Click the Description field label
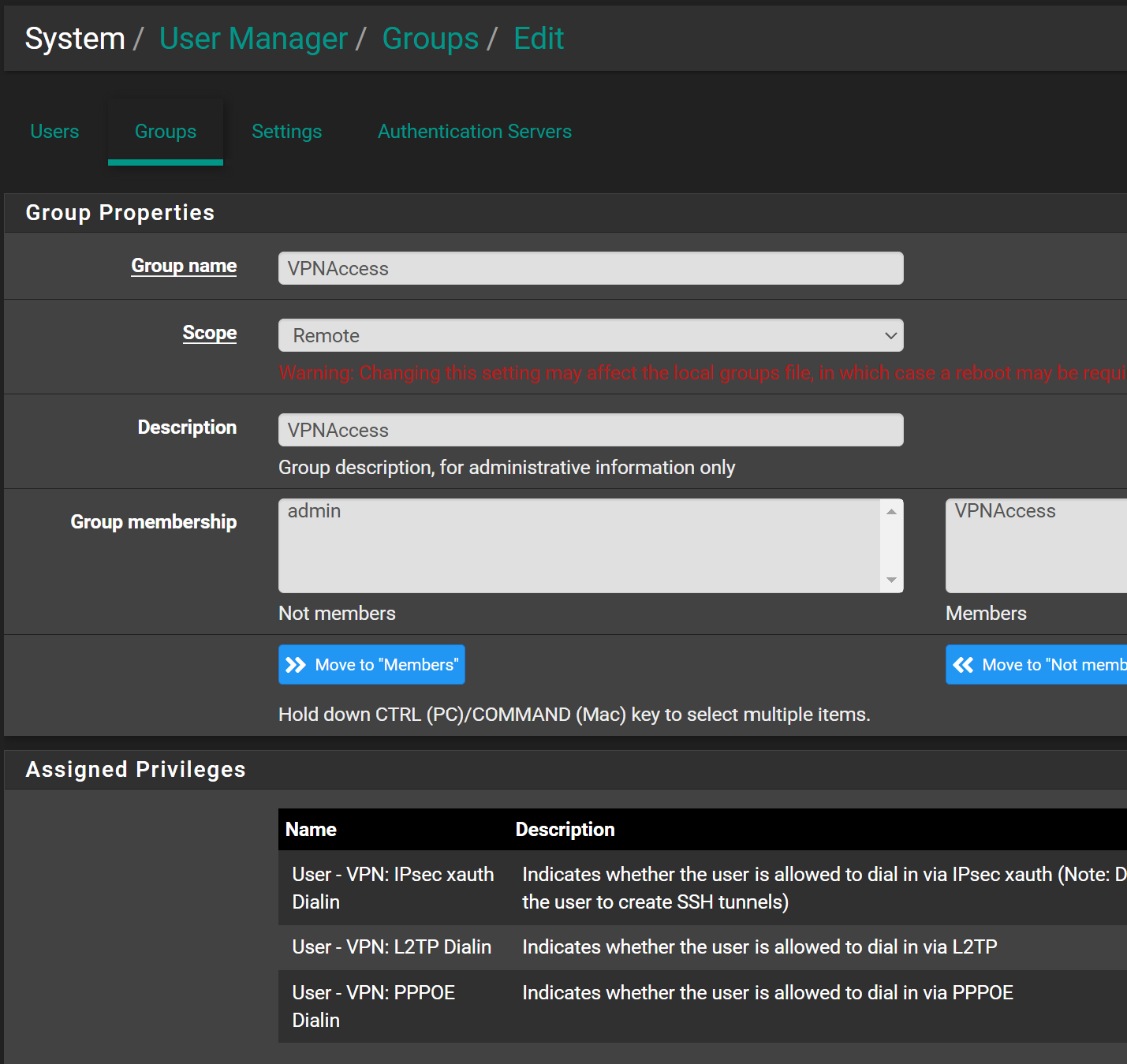The image size is (1127, 1064). [x=187, y=427]
